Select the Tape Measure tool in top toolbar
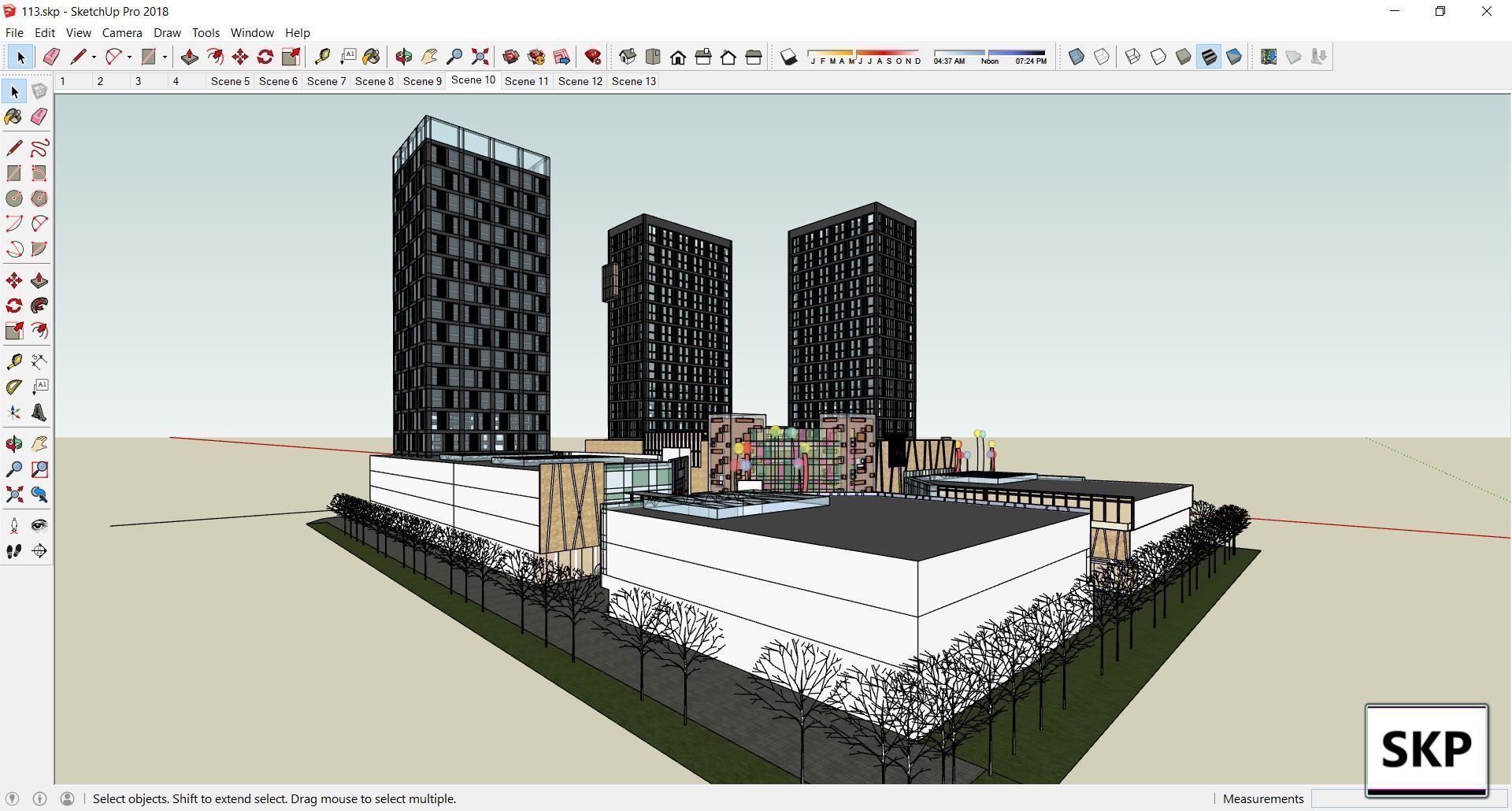 [322, 57]
